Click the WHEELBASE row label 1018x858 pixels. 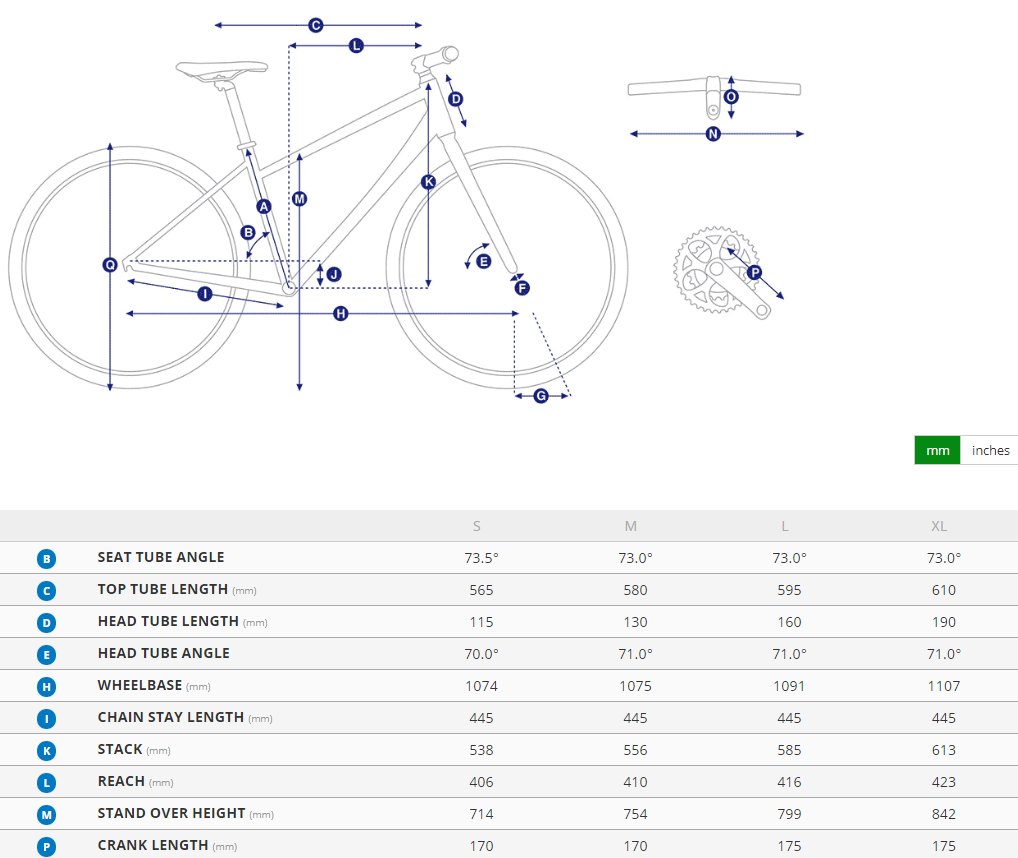(x=140, y=685)
